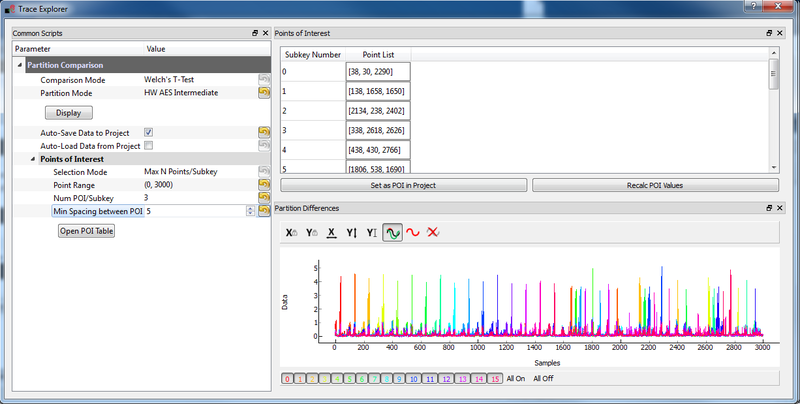The height and width of the screenshot is (404, 800).
Task: Uncheck Auto-Save Data to Project
Action: [x=148, y=132]
